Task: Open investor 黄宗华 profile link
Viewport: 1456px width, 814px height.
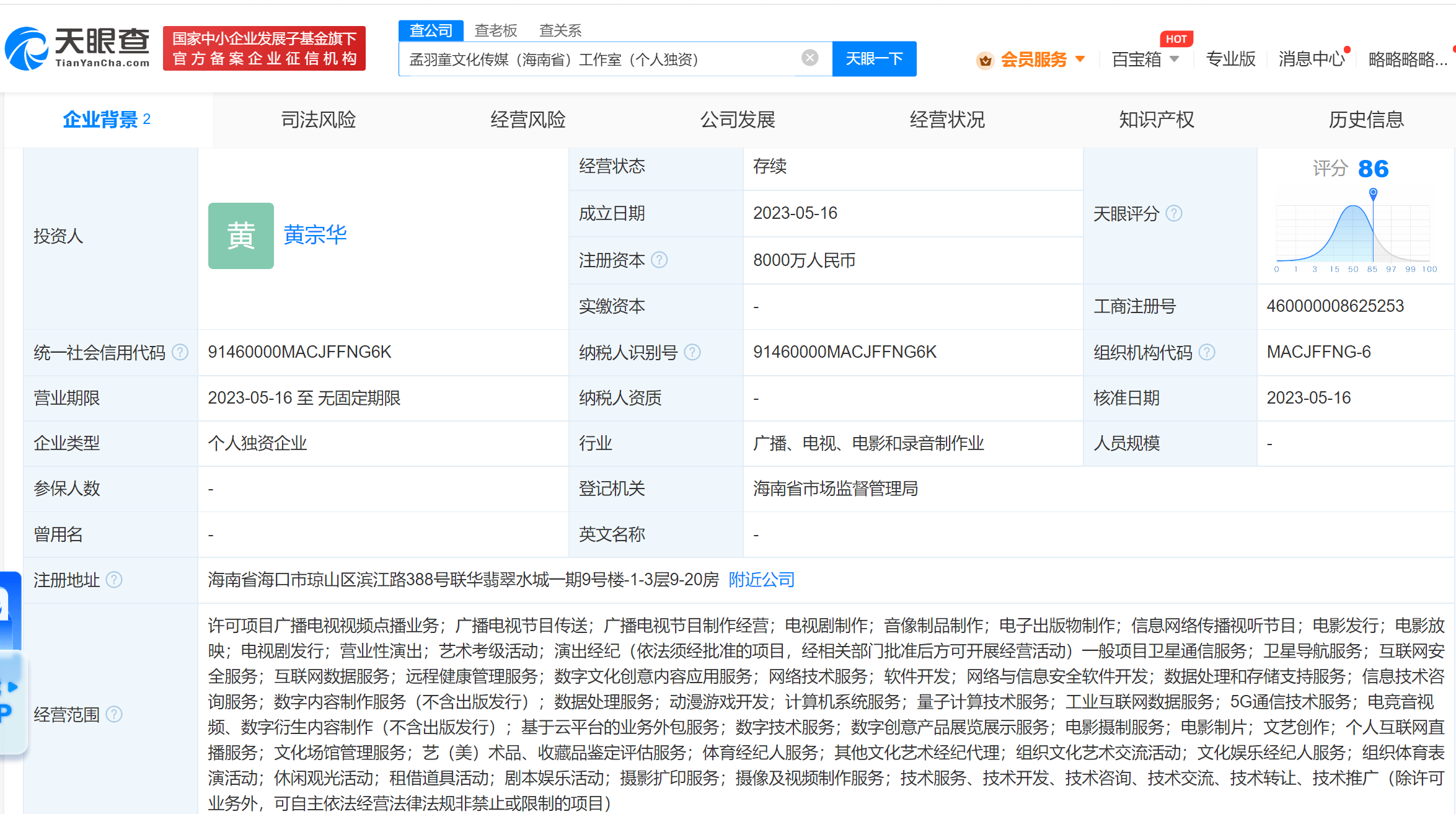Action: [x=315, y=235]
